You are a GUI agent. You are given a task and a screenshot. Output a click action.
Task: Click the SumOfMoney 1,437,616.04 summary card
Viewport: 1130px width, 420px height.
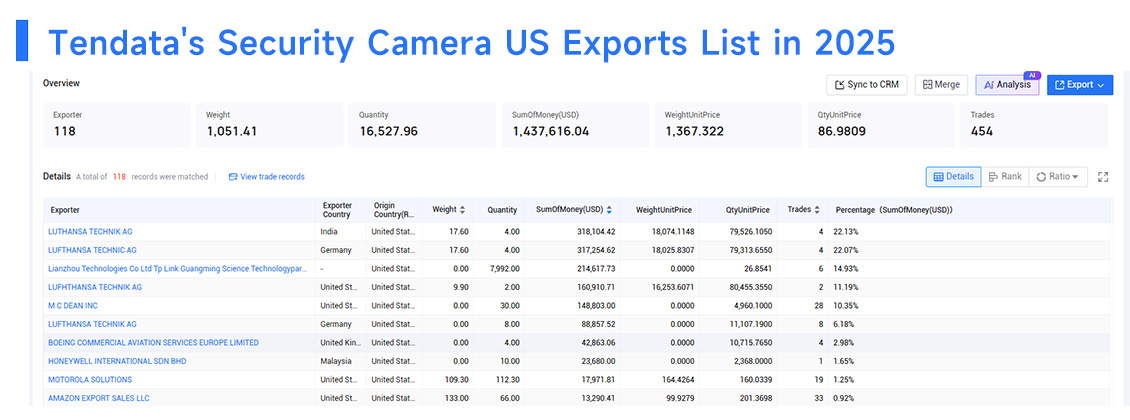pyautogui.click(x=575, y=125)
